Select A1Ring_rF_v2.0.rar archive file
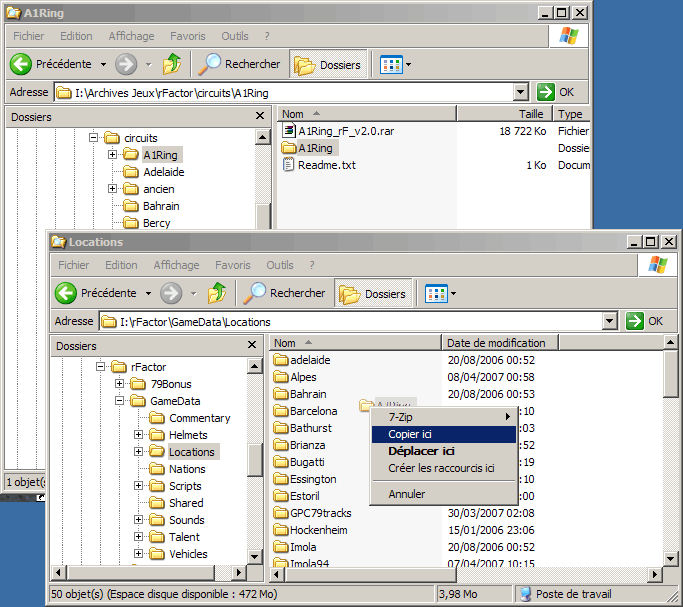The height and width of the screenshot is (607, 683). tap(338, 131)
